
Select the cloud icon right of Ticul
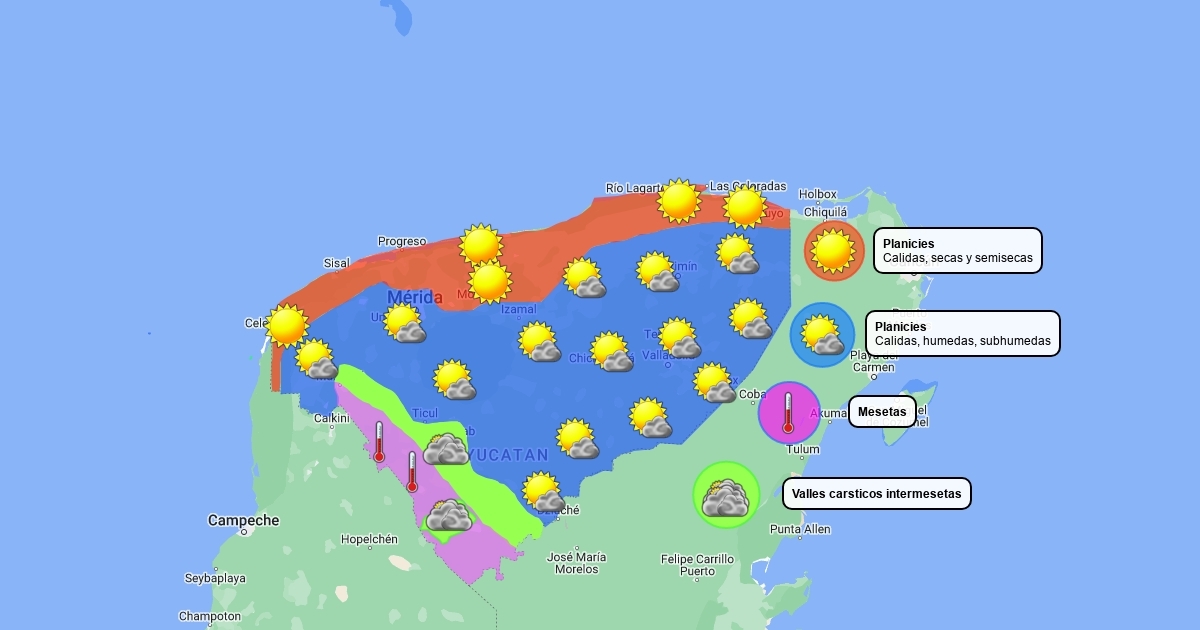click(x=446, y=449)
